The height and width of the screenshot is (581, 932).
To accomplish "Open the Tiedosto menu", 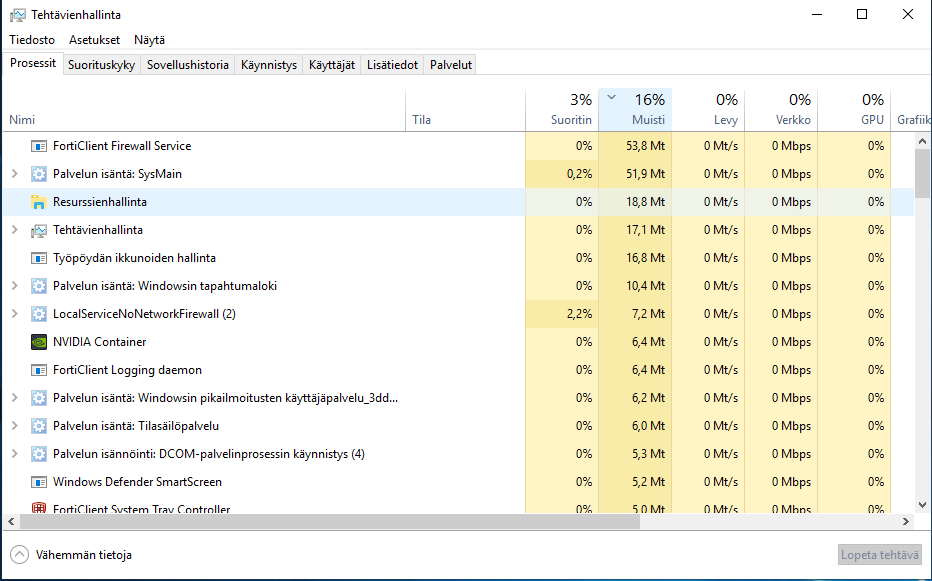I will pyautogui.click(x=32, y=40).
